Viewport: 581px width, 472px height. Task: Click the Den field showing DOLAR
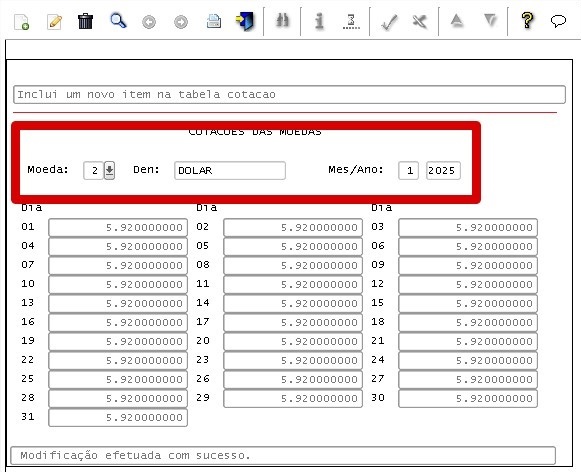[x=230, y=170]
